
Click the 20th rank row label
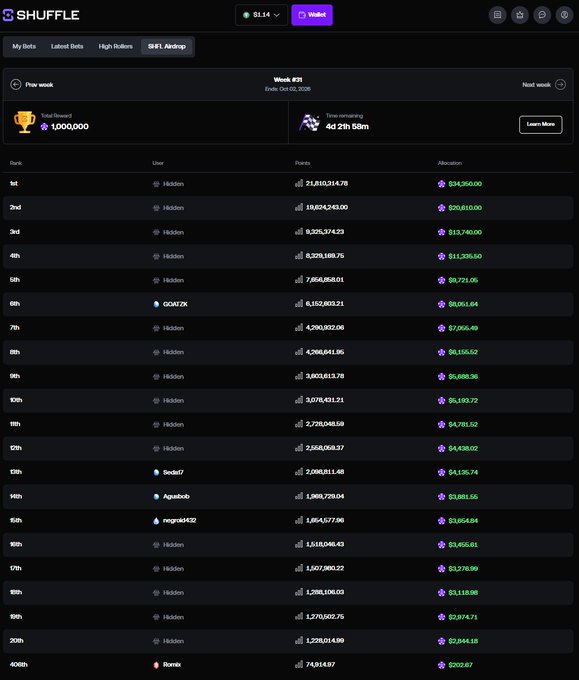[16, 641]
